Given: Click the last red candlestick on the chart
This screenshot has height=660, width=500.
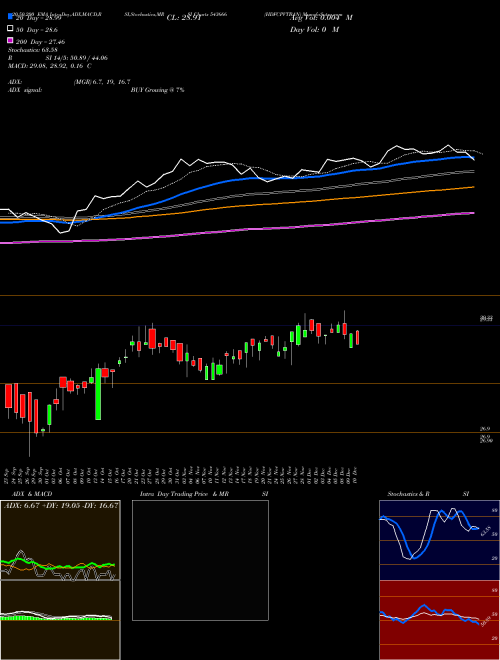Looking at the screenshot, I should click(x=358, y=338).
